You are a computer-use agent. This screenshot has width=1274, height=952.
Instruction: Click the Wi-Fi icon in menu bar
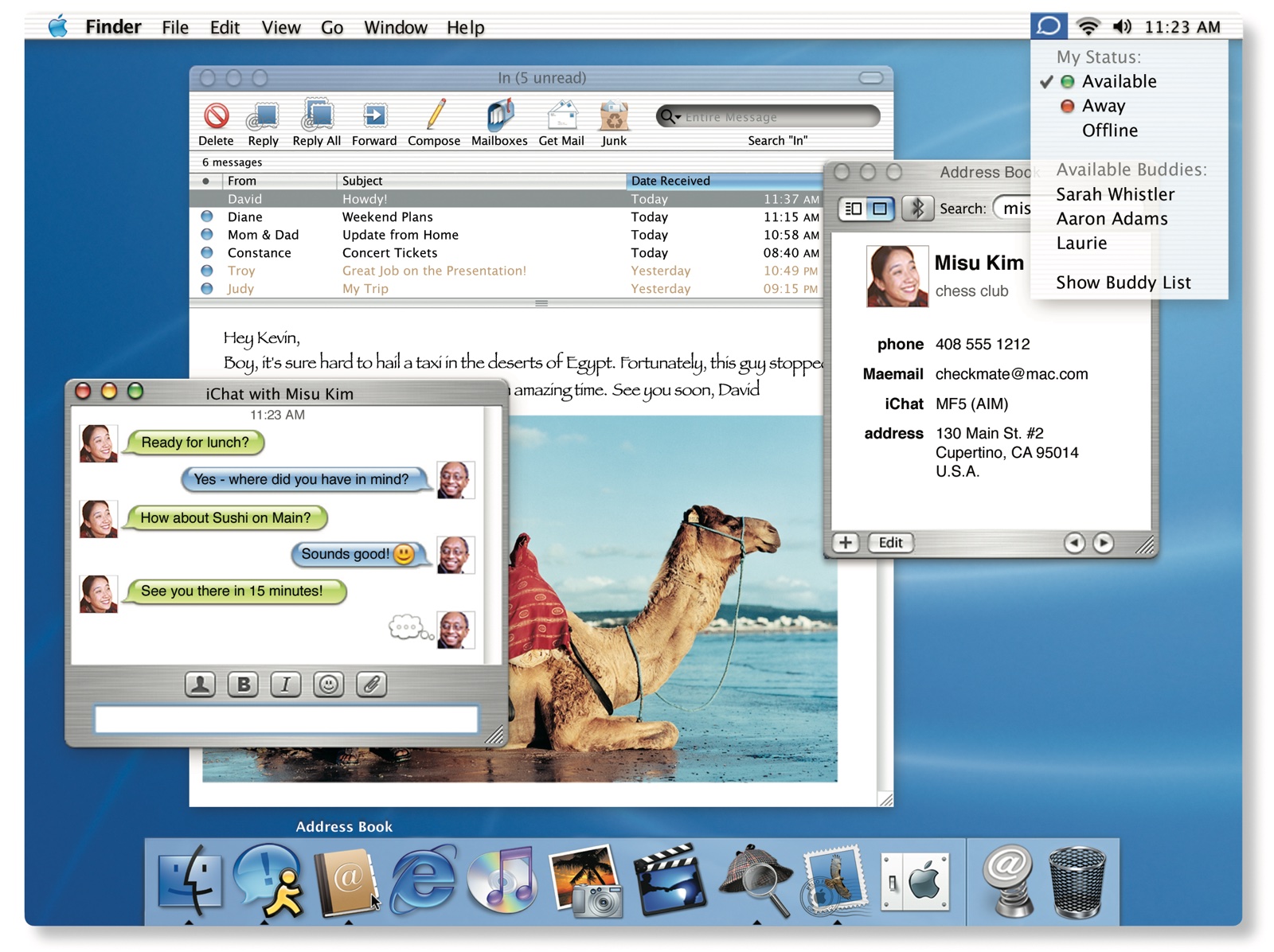point(1088,27)
